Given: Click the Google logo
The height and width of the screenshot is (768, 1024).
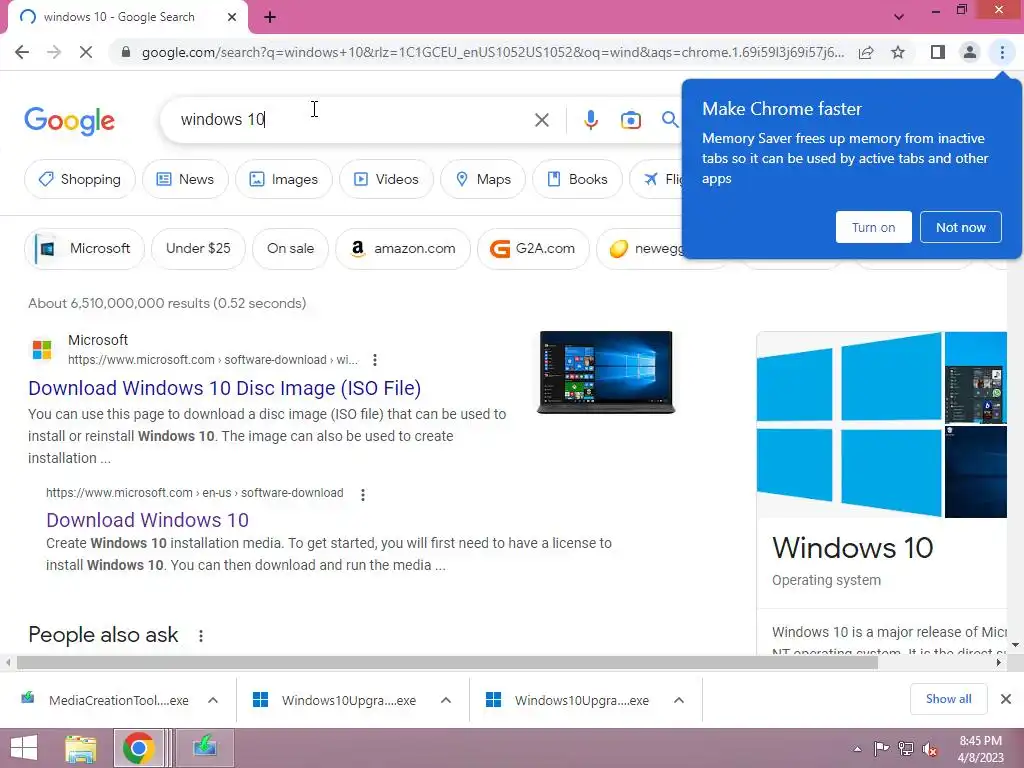Looking at the screenshot, I should (69, 121).
